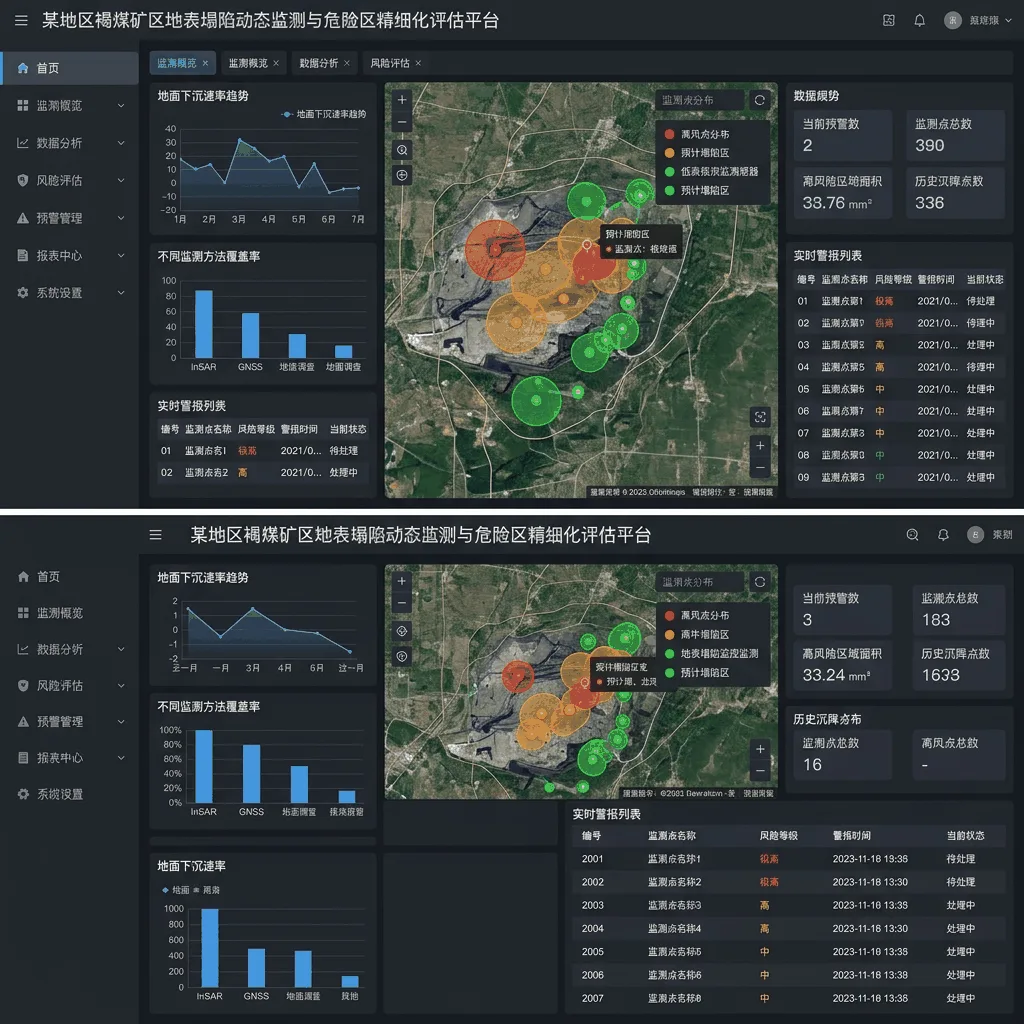Click the 历史沉降点数 card showing 1633
Screen dimensions: 1024x1024
pos(958,665)
